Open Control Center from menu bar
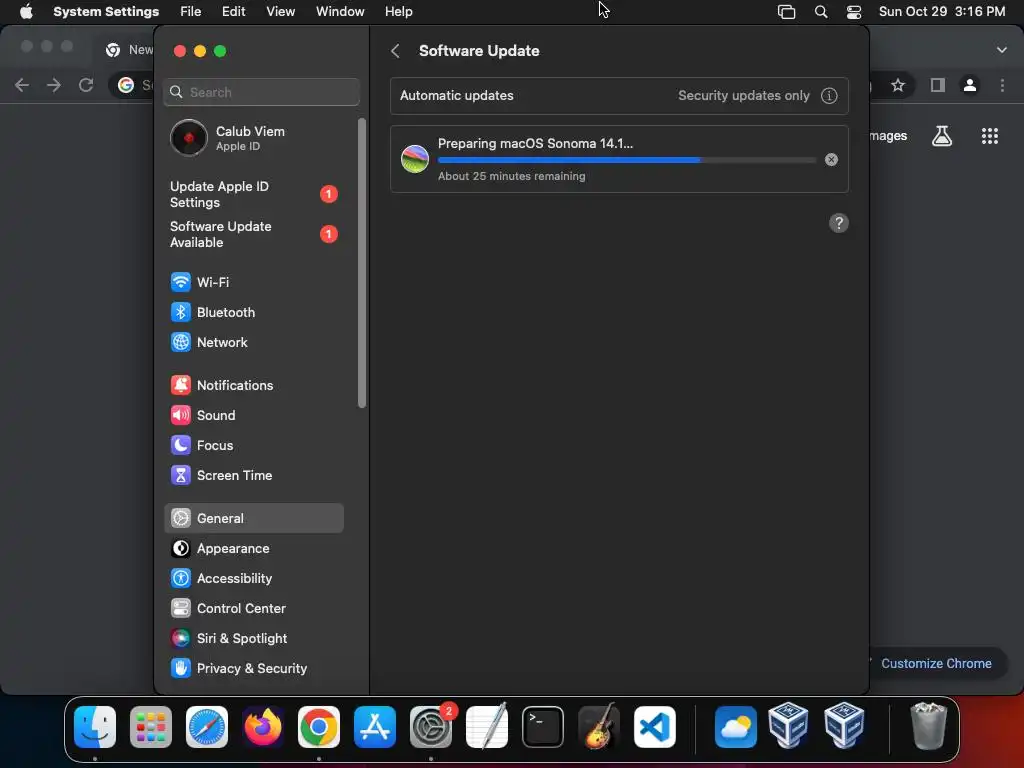1024x768 pixels. (x=854, y=12)
